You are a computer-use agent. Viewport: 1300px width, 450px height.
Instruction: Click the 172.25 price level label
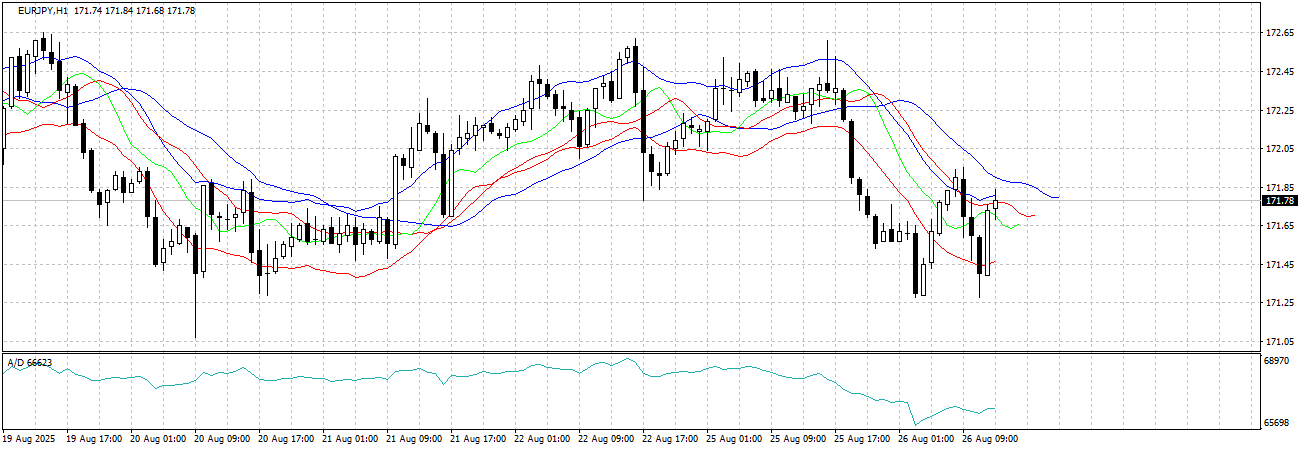(x=1279, y=110)
